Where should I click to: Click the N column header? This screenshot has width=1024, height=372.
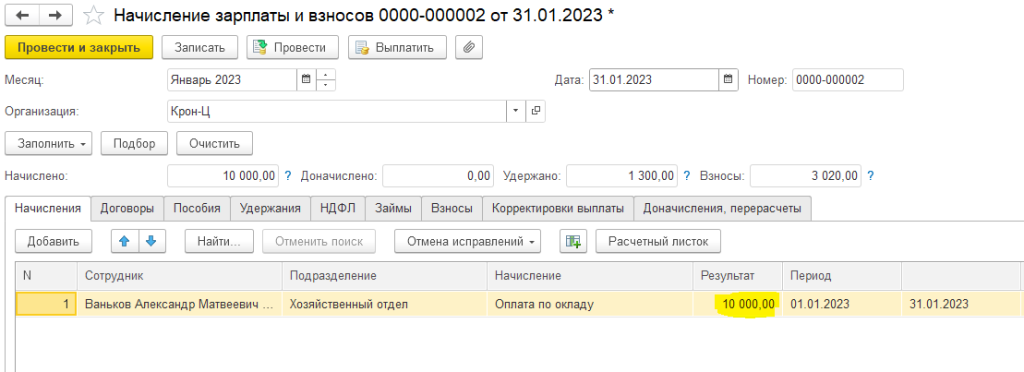pyautogui.click(x=46, y=276)
